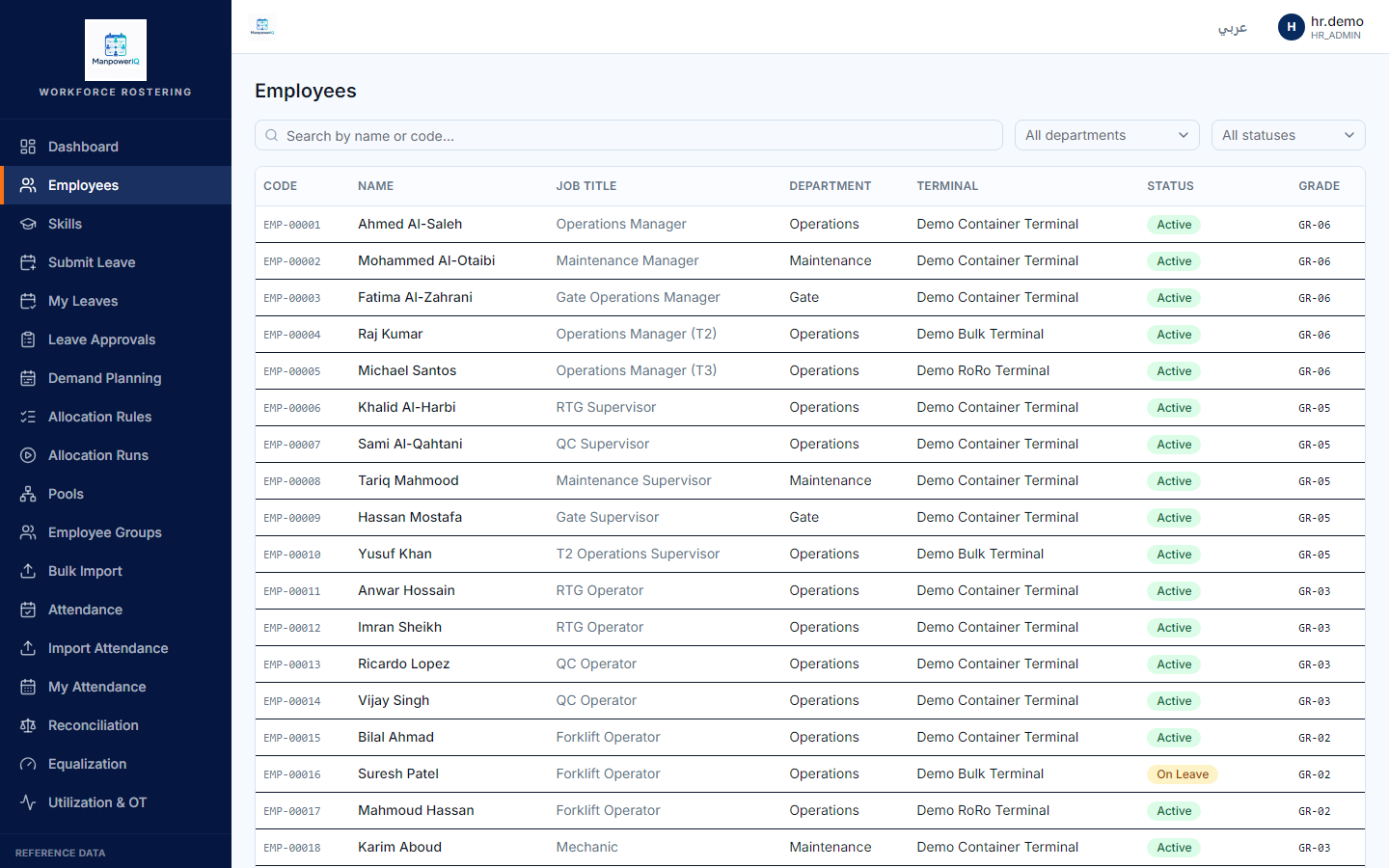Click Gate Supervisor job title
The image size is (1389, 868).
(x=607, y=517)
